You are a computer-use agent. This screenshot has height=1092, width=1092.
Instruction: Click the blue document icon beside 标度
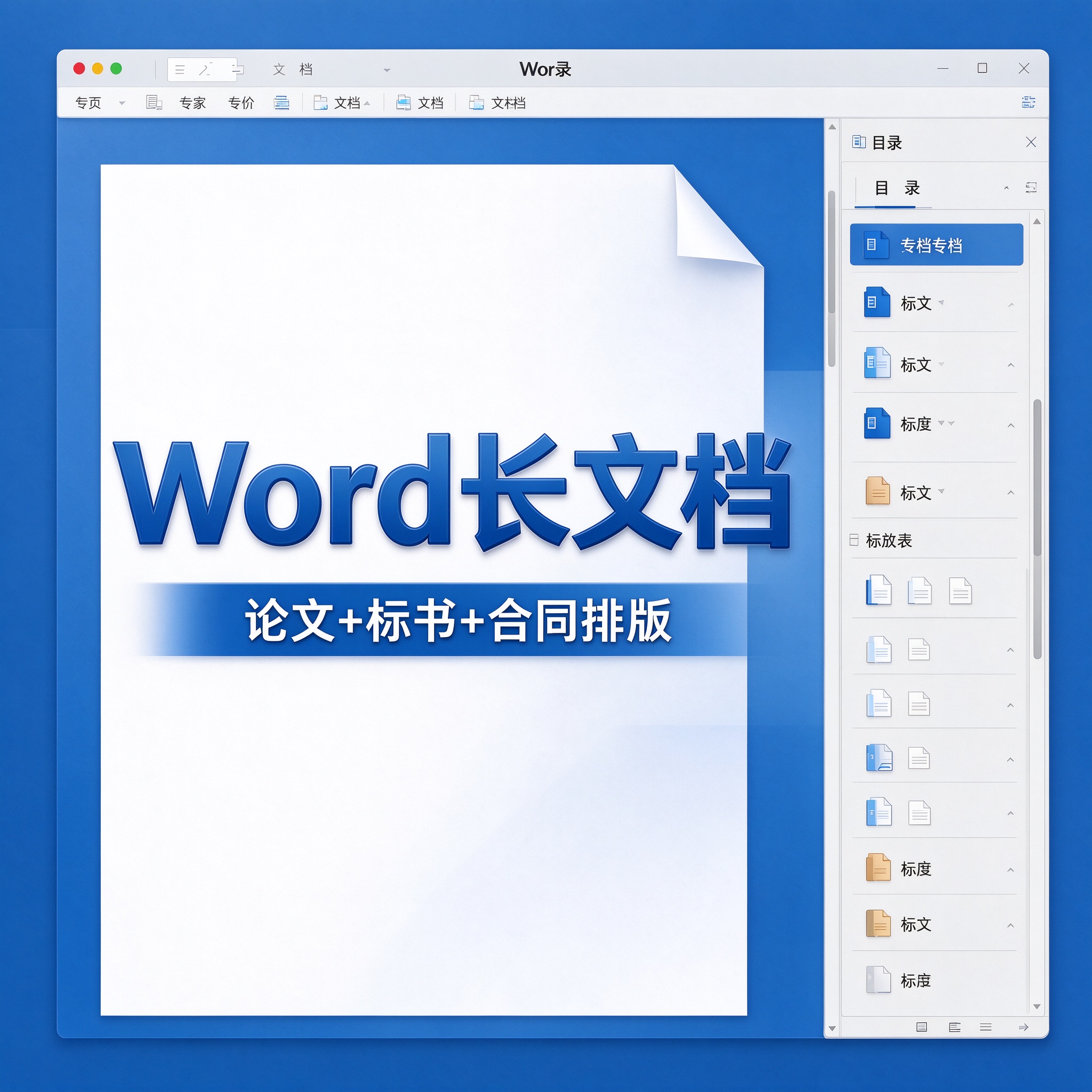pyautogui.click(x=877, y=423)
